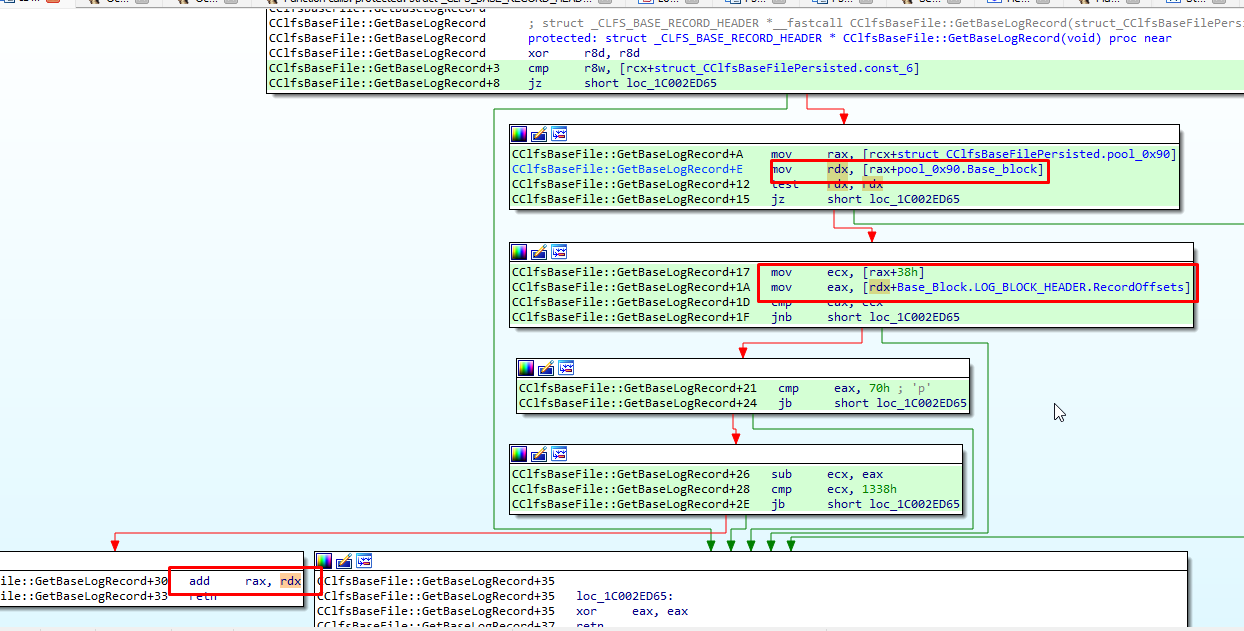Click pencil edit icon on GetBaseLogRecord+17 block
This screenshot has width=1244, height=631.
coord(539,251)
